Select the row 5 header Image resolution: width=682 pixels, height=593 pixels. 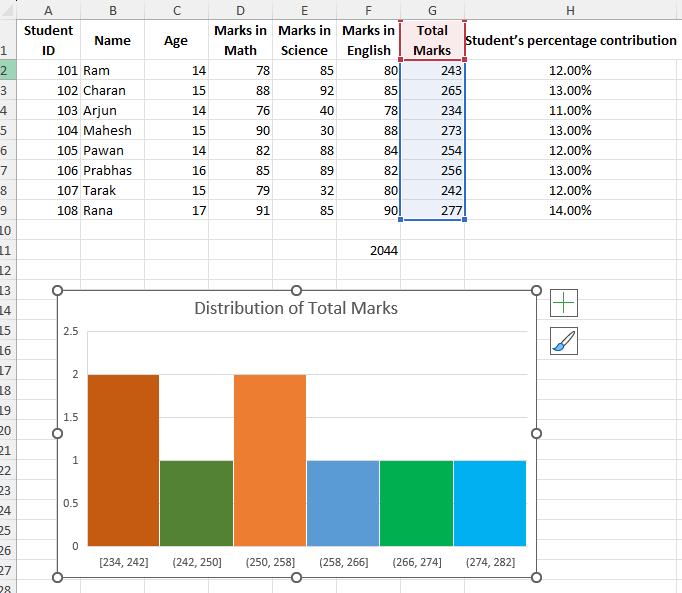coord(6,130)
